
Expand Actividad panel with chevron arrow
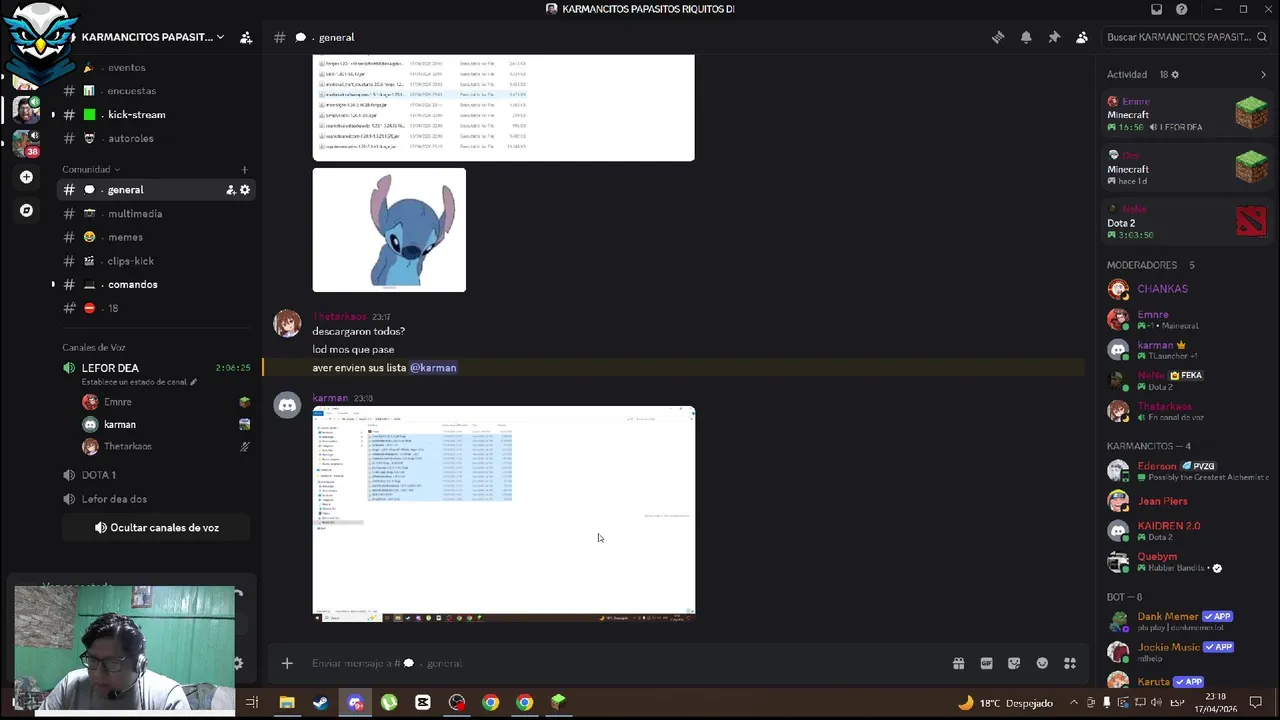[x=1263, y=75]
